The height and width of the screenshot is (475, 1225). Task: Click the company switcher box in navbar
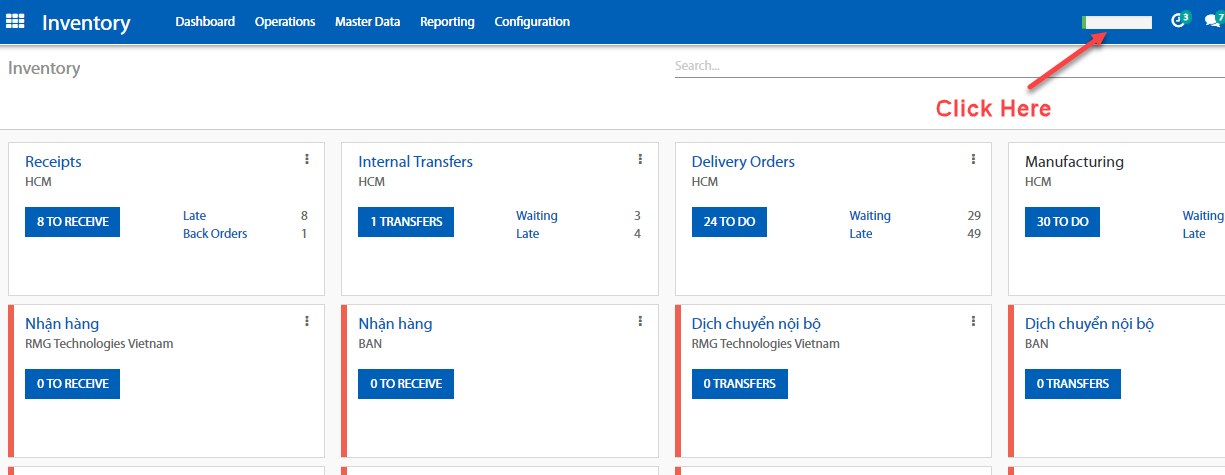[x=1117, y=22]
